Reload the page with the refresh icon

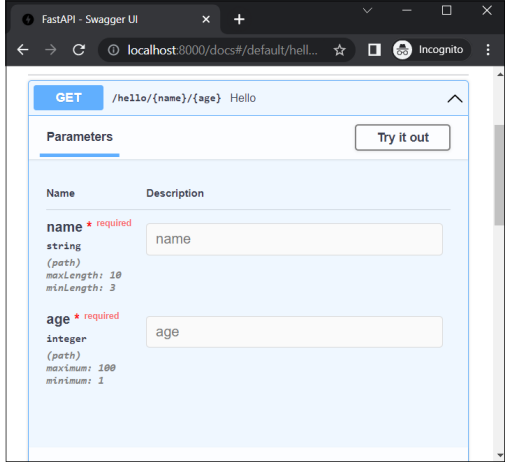(x=79, y=50)
